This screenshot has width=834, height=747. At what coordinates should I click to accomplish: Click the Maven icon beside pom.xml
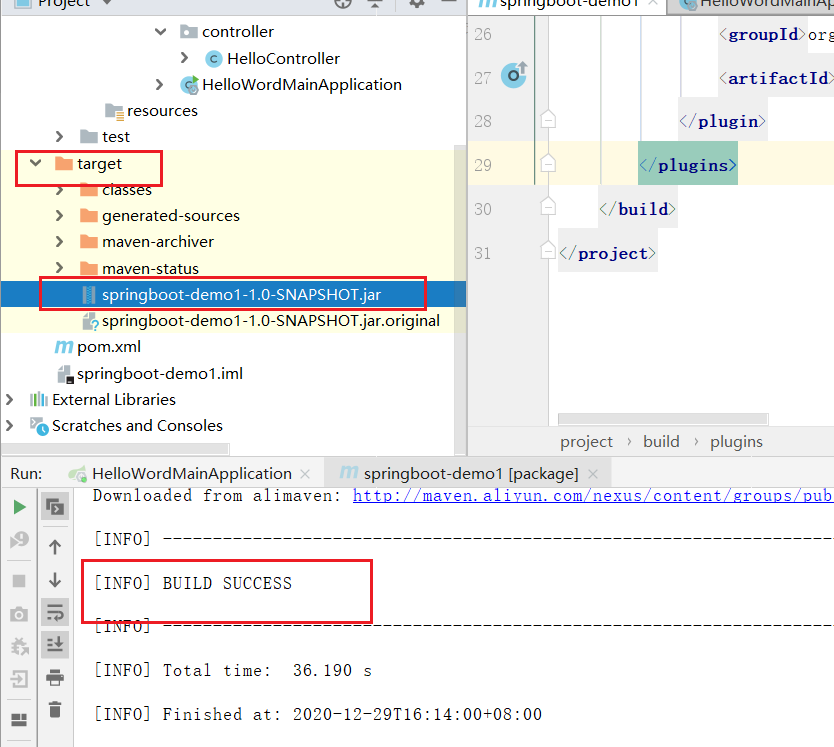63,347
